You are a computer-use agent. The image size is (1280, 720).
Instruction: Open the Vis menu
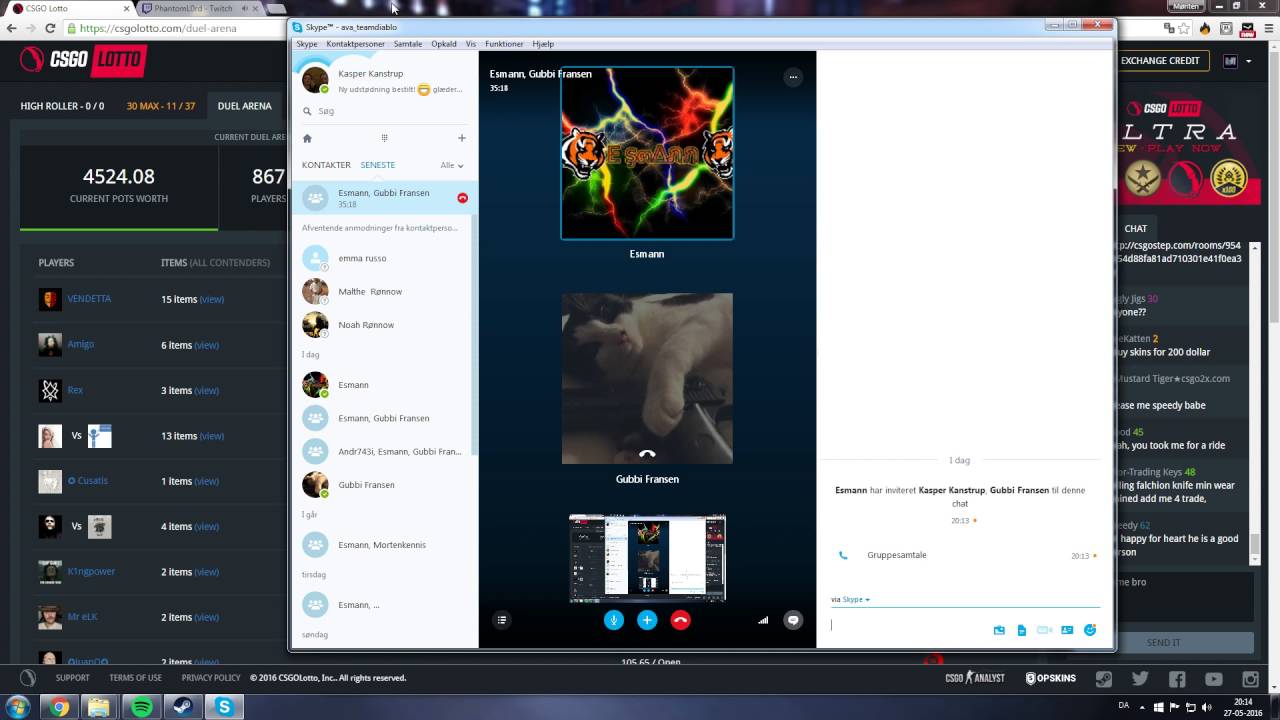pyautogui.click(x=471, y=44)
